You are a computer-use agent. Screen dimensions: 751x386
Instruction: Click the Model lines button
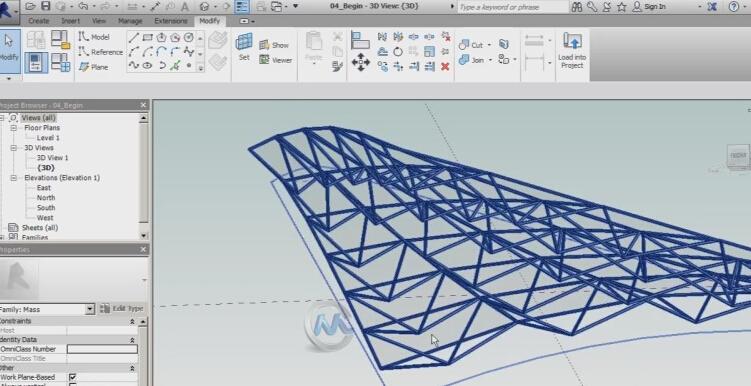tap(94, 37)
